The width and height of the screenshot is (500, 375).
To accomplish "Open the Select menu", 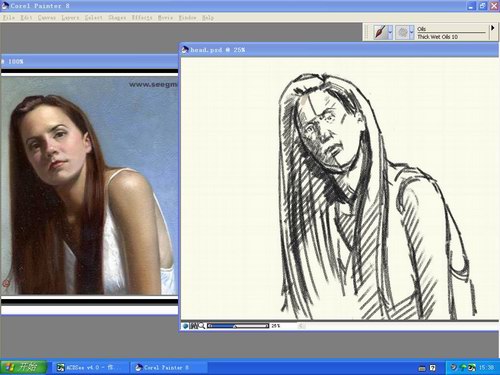I will click(x=93, y=17).
